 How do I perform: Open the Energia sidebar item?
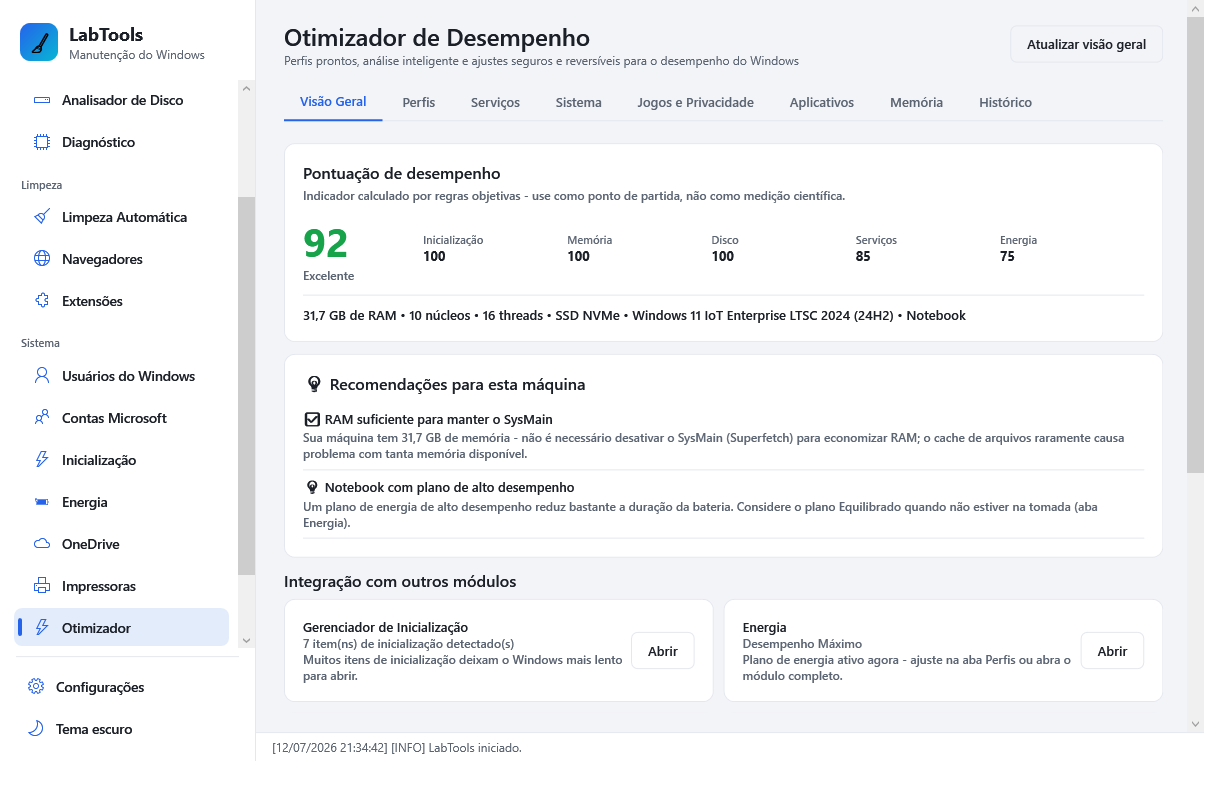tap(121, 502)
